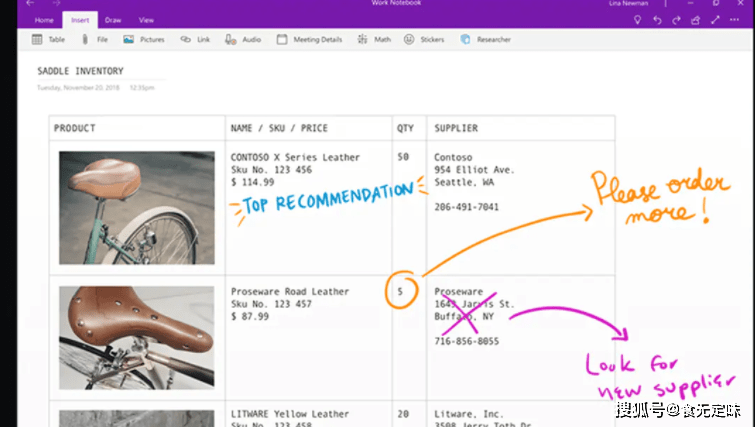The image size is (755, 427).
Task: Click the page date Tuesday, November 20
Action: coord(78,88)
